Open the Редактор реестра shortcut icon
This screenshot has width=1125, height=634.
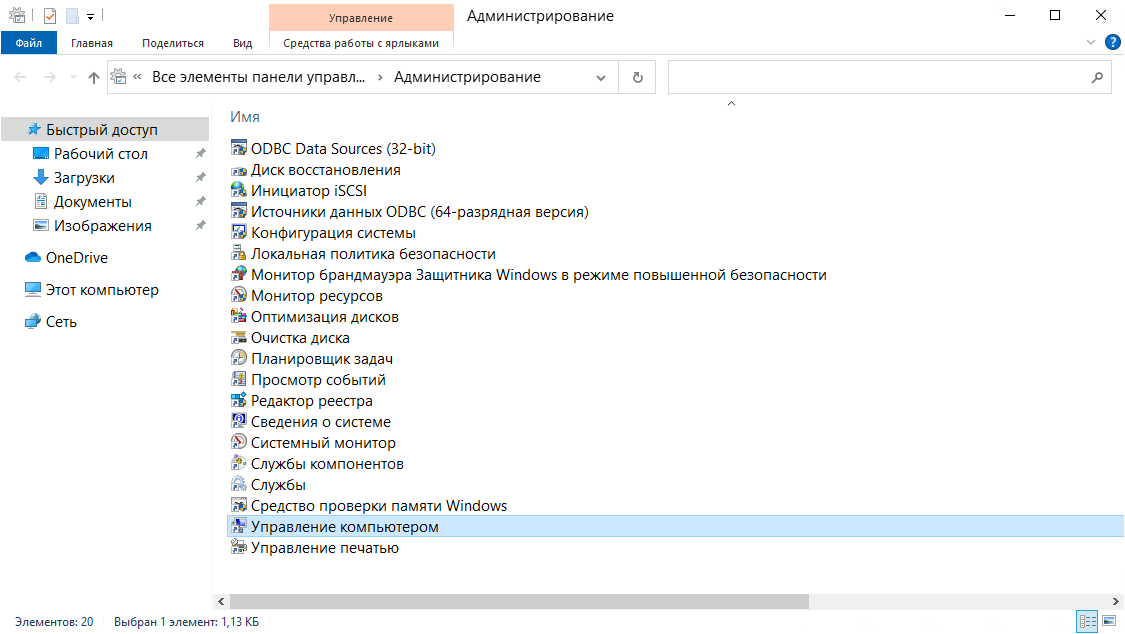click(238, 401)
